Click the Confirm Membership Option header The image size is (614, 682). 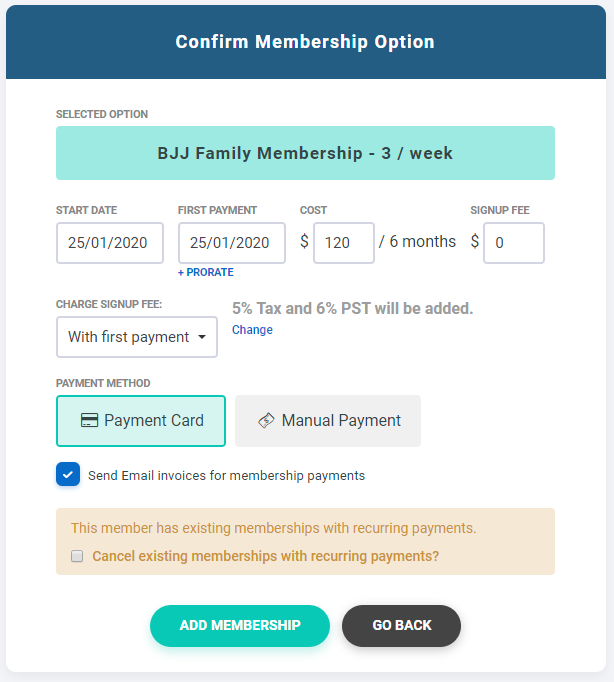(305, 42)
